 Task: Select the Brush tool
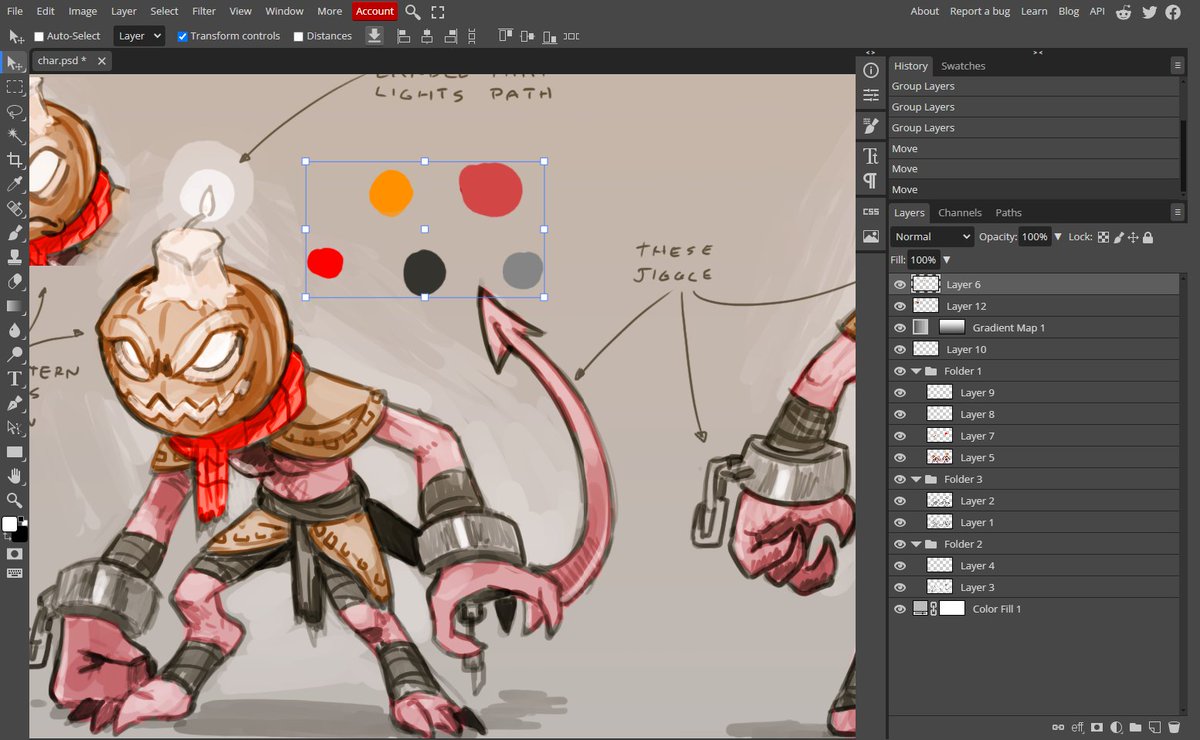(15, 233)
